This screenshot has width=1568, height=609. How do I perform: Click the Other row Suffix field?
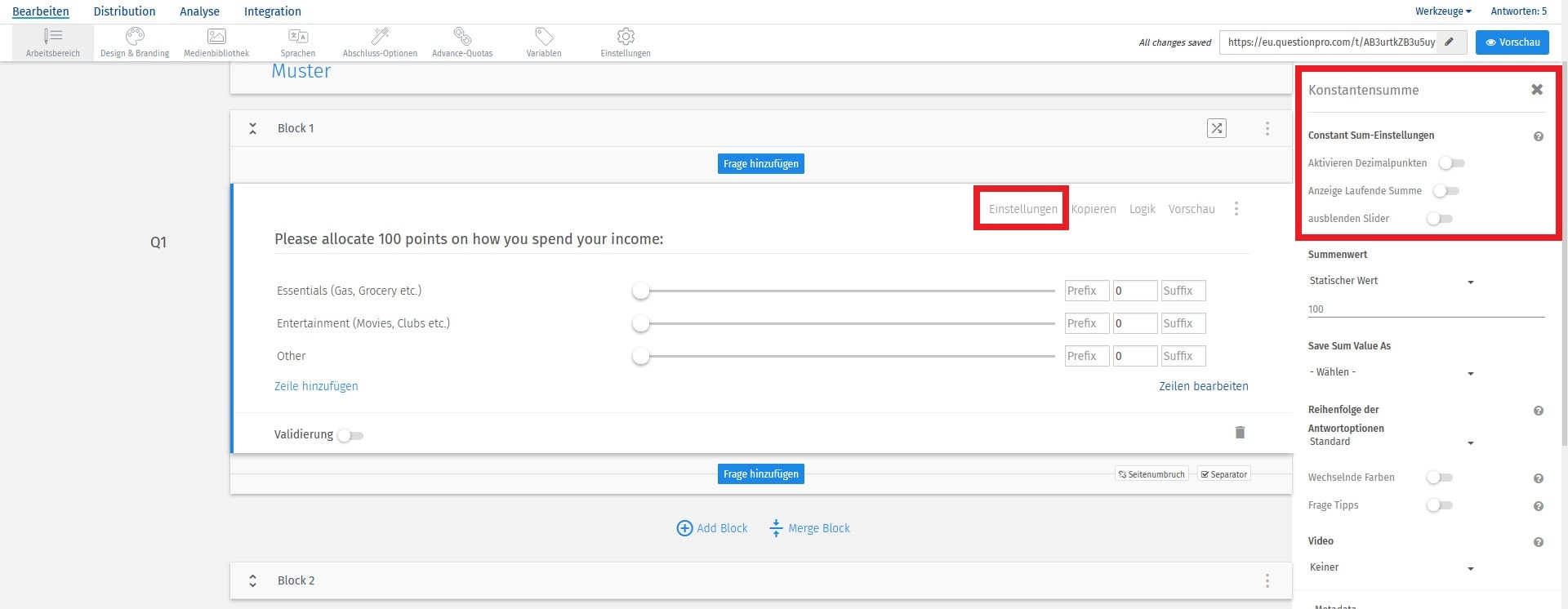(1183, 356)
